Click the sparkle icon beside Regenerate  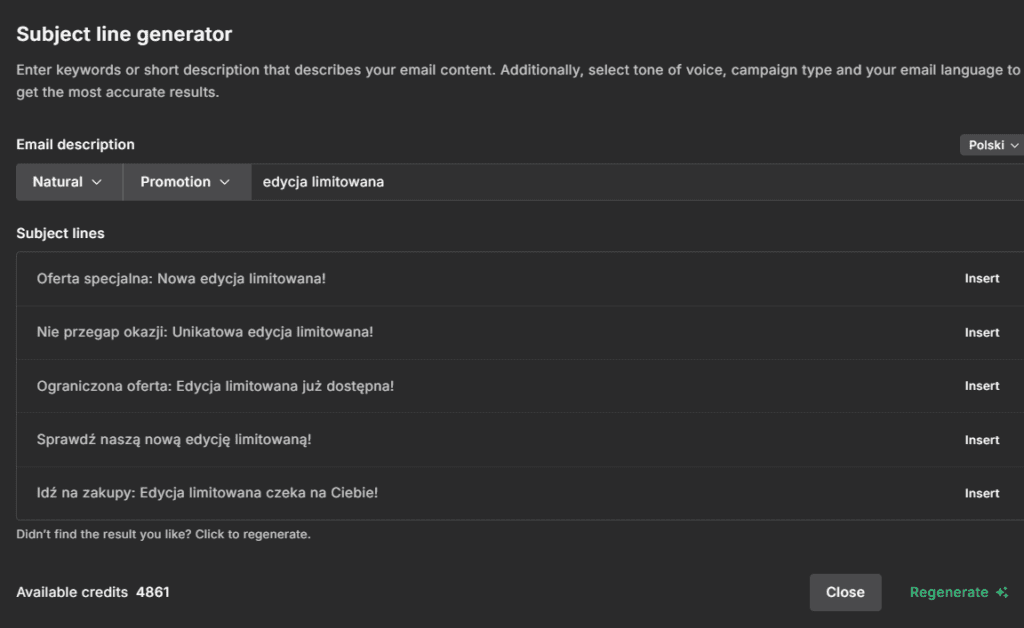point(1002,592)
